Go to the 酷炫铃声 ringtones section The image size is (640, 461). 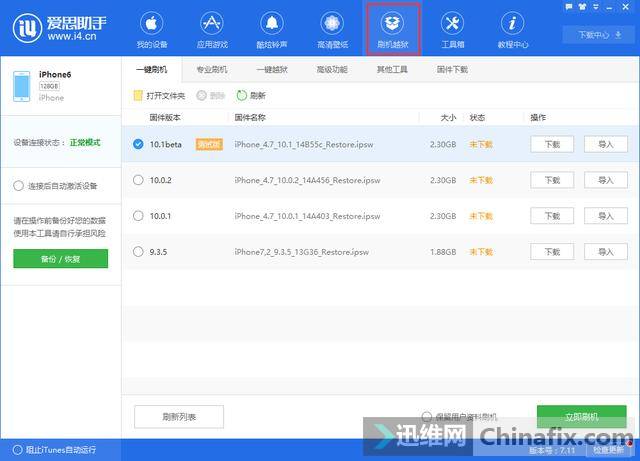(272, 30)
